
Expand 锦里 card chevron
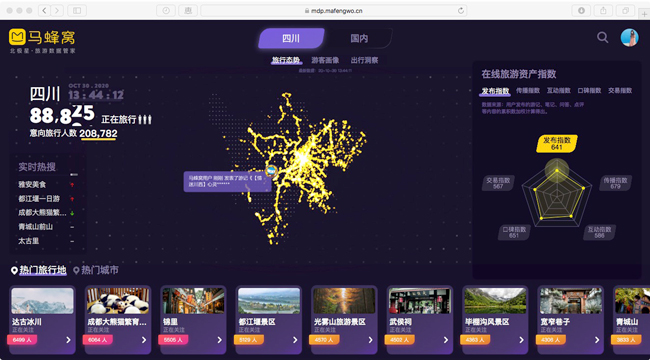click(219, 340)
